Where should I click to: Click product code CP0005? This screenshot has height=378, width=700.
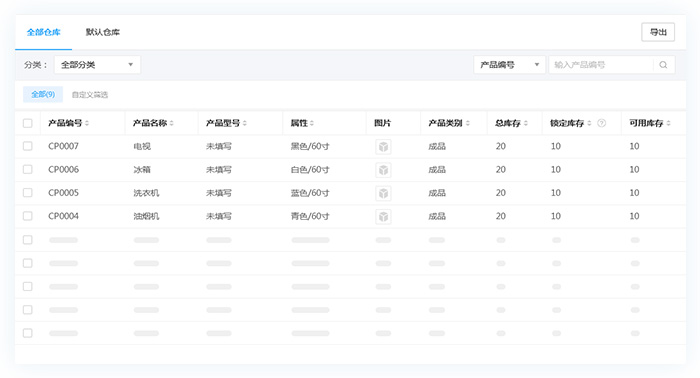(63, 192)
